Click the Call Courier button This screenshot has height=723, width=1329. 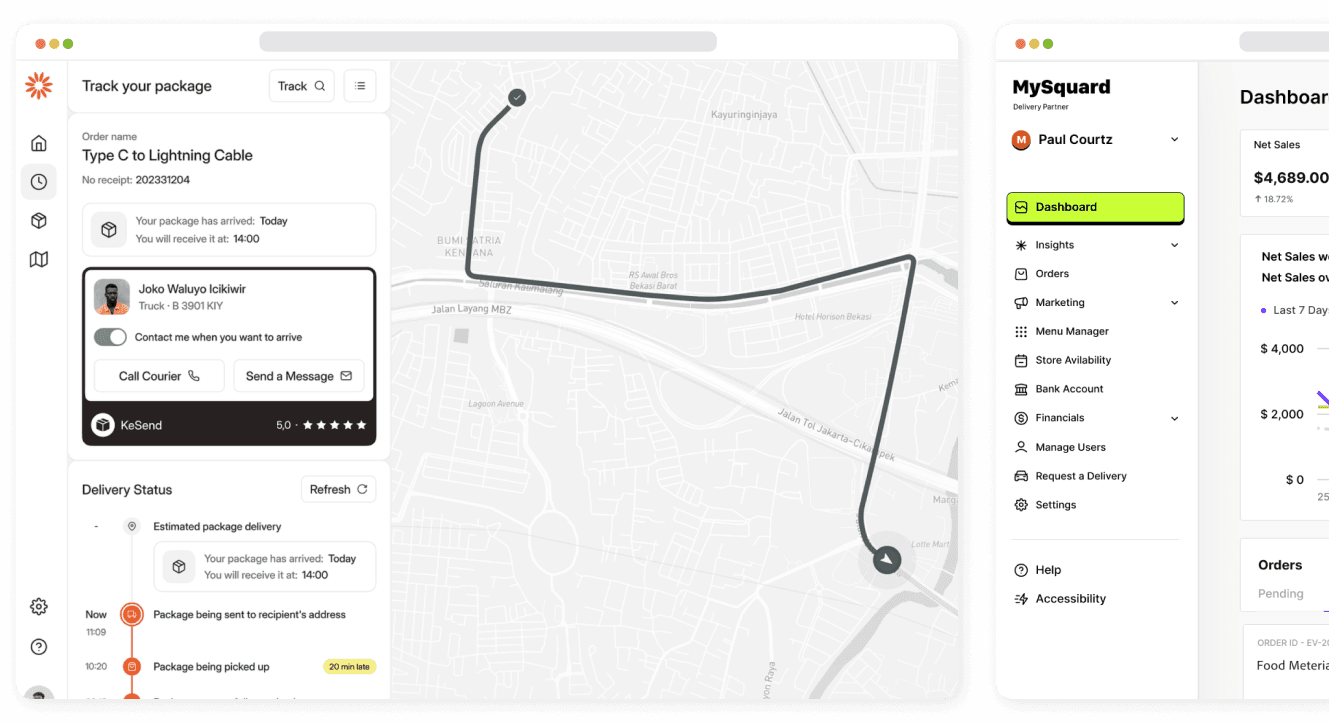pyautogui.click(x=159, y=376)
